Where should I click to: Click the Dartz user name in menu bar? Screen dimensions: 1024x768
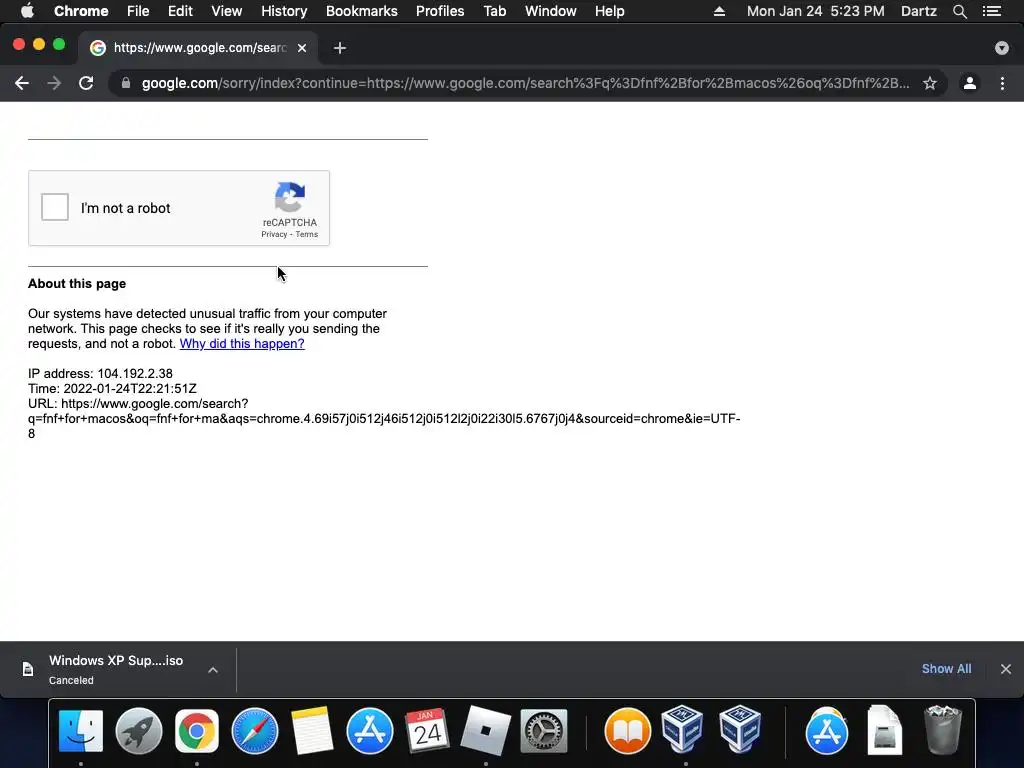918,11
